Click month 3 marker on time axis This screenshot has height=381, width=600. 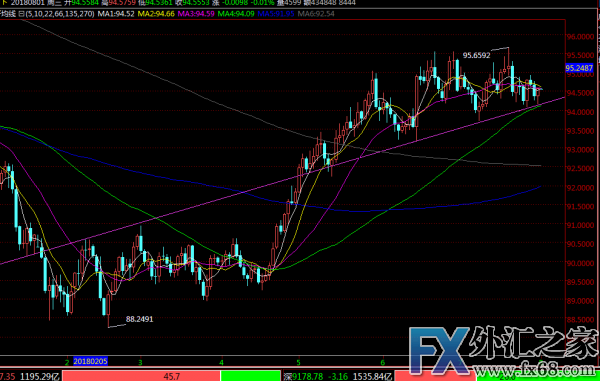(x=140, y=362)
